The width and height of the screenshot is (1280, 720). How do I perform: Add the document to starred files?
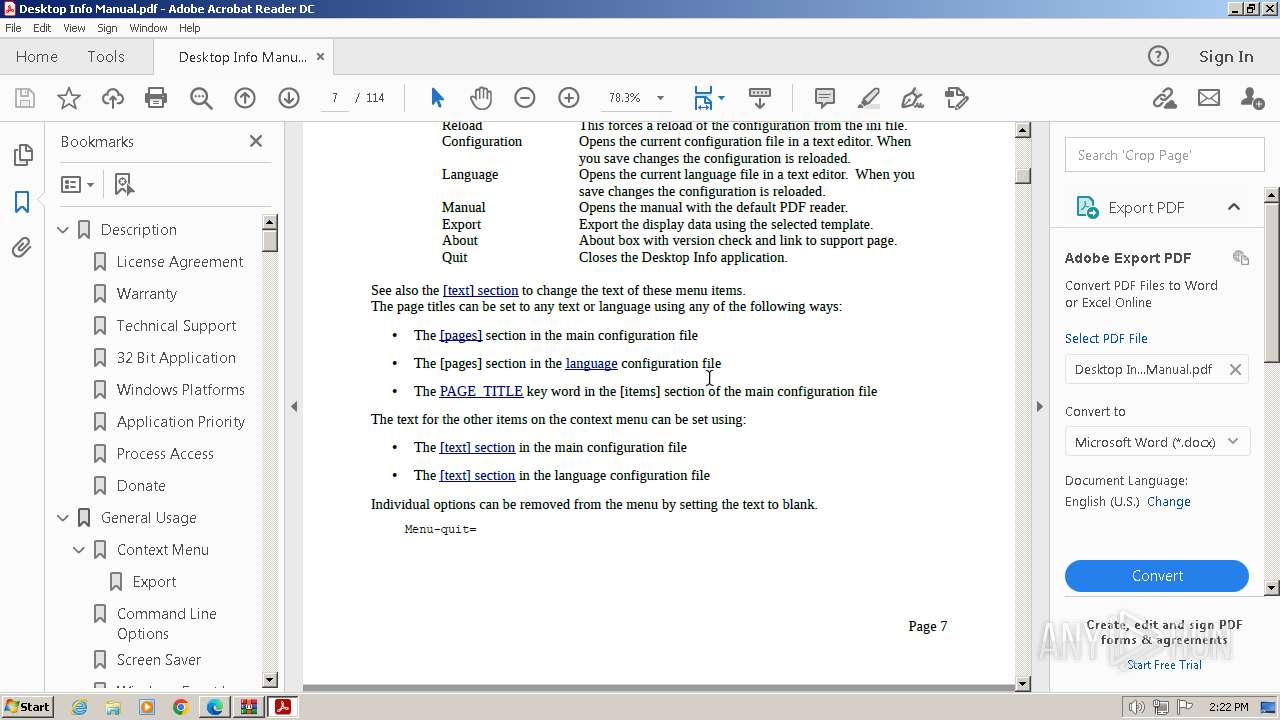tap(69, 98)
